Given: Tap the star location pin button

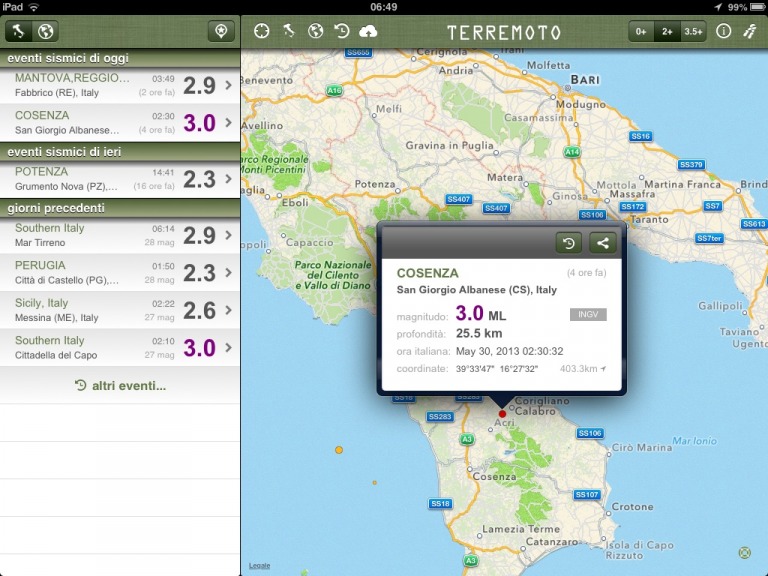Looking at the screenshot, I should (x=221, y=31).
